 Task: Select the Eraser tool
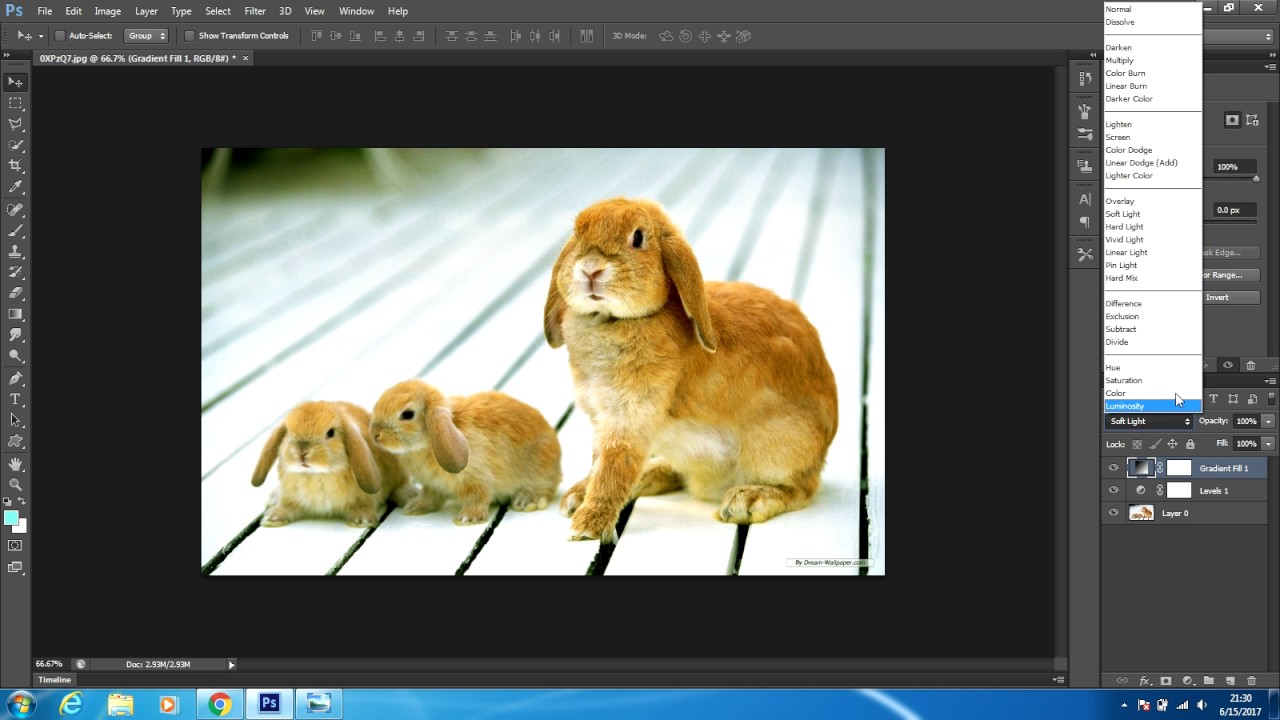(15, 294)
